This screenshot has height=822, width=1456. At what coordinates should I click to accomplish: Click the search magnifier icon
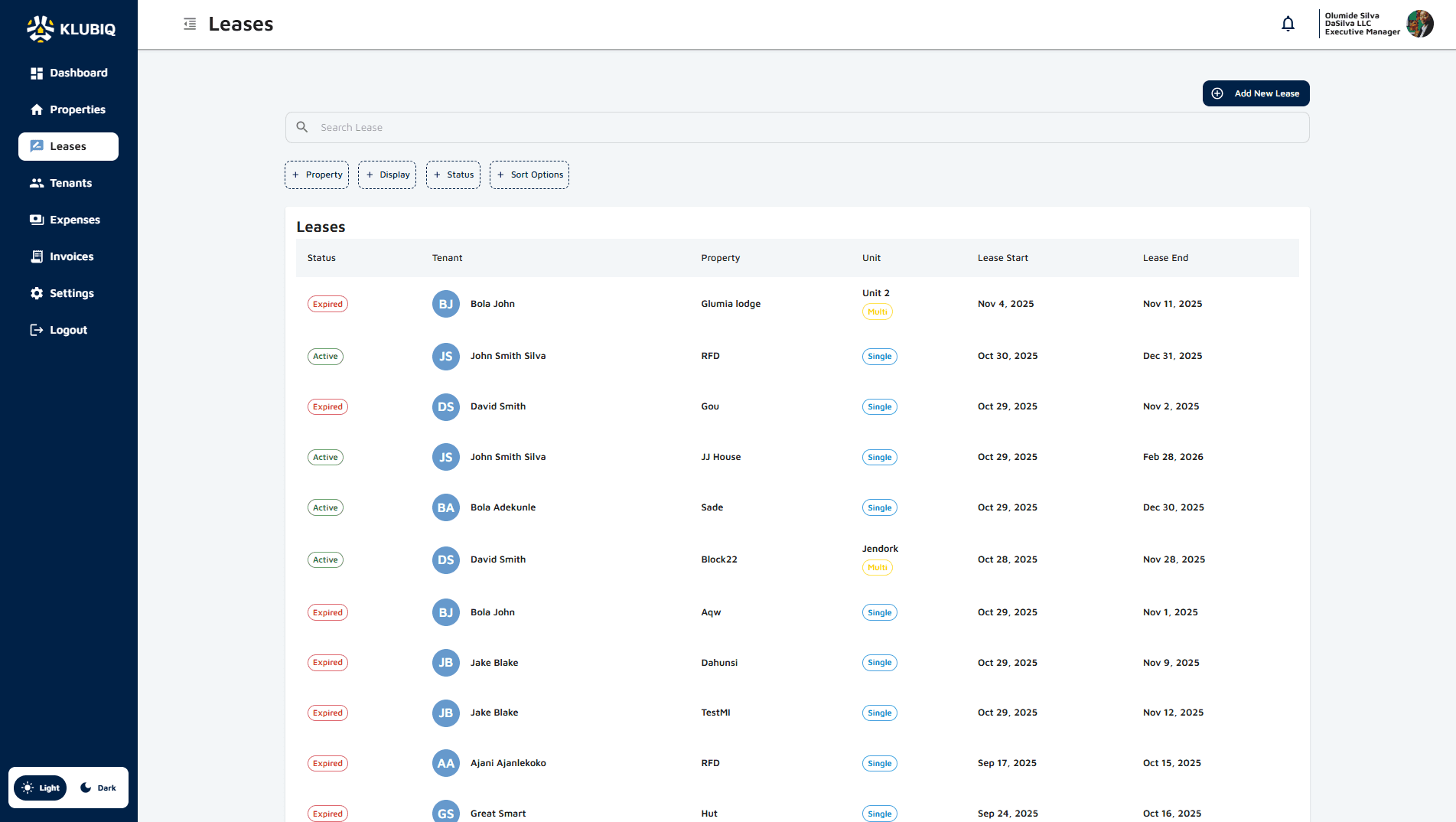[302, 127]
